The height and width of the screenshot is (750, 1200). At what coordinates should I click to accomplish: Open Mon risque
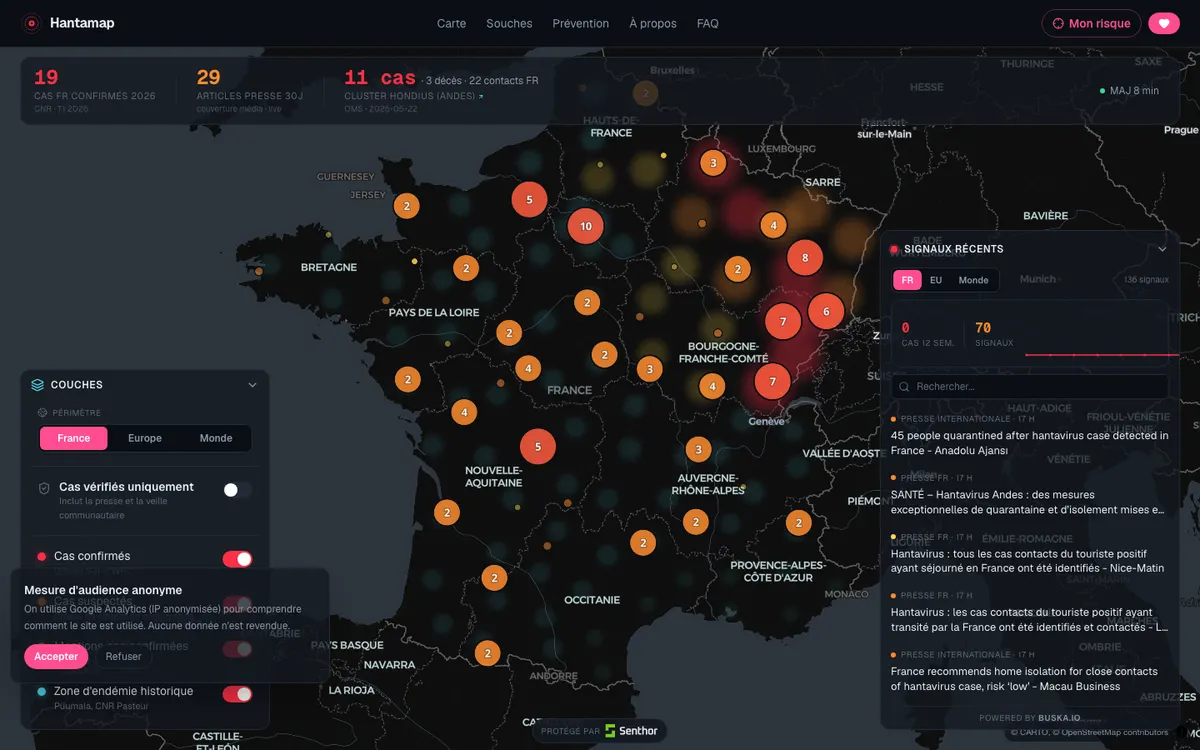(1091, 23)
